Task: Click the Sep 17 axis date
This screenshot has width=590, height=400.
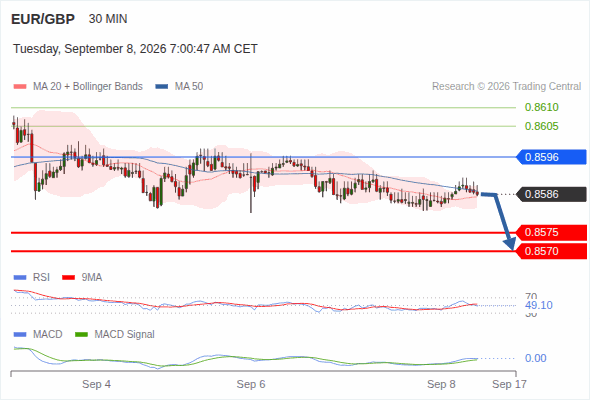Action: pos(509,384)
